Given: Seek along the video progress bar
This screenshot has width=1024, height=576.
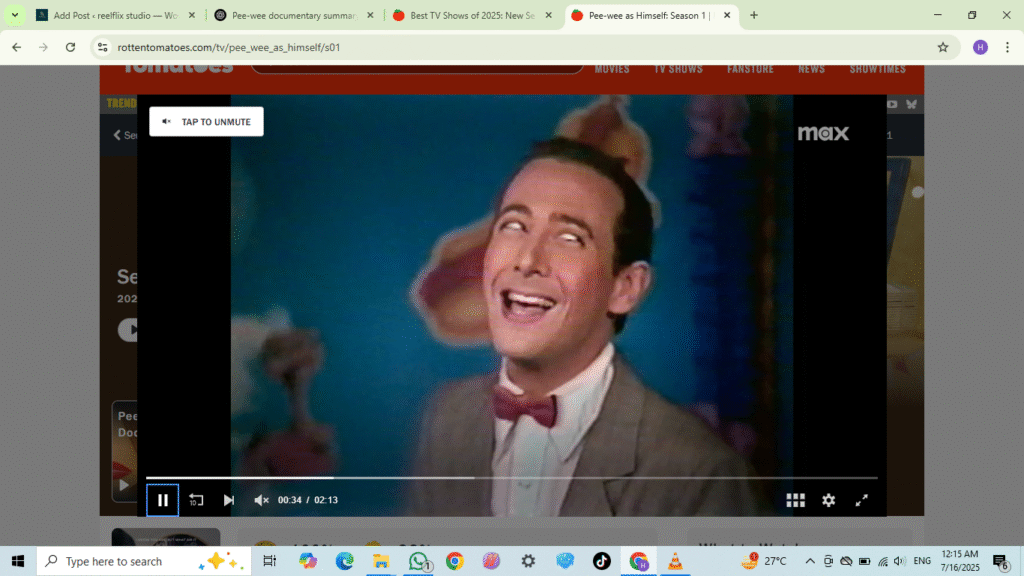Looking at the screenshot, I should (x=511, y=478).
